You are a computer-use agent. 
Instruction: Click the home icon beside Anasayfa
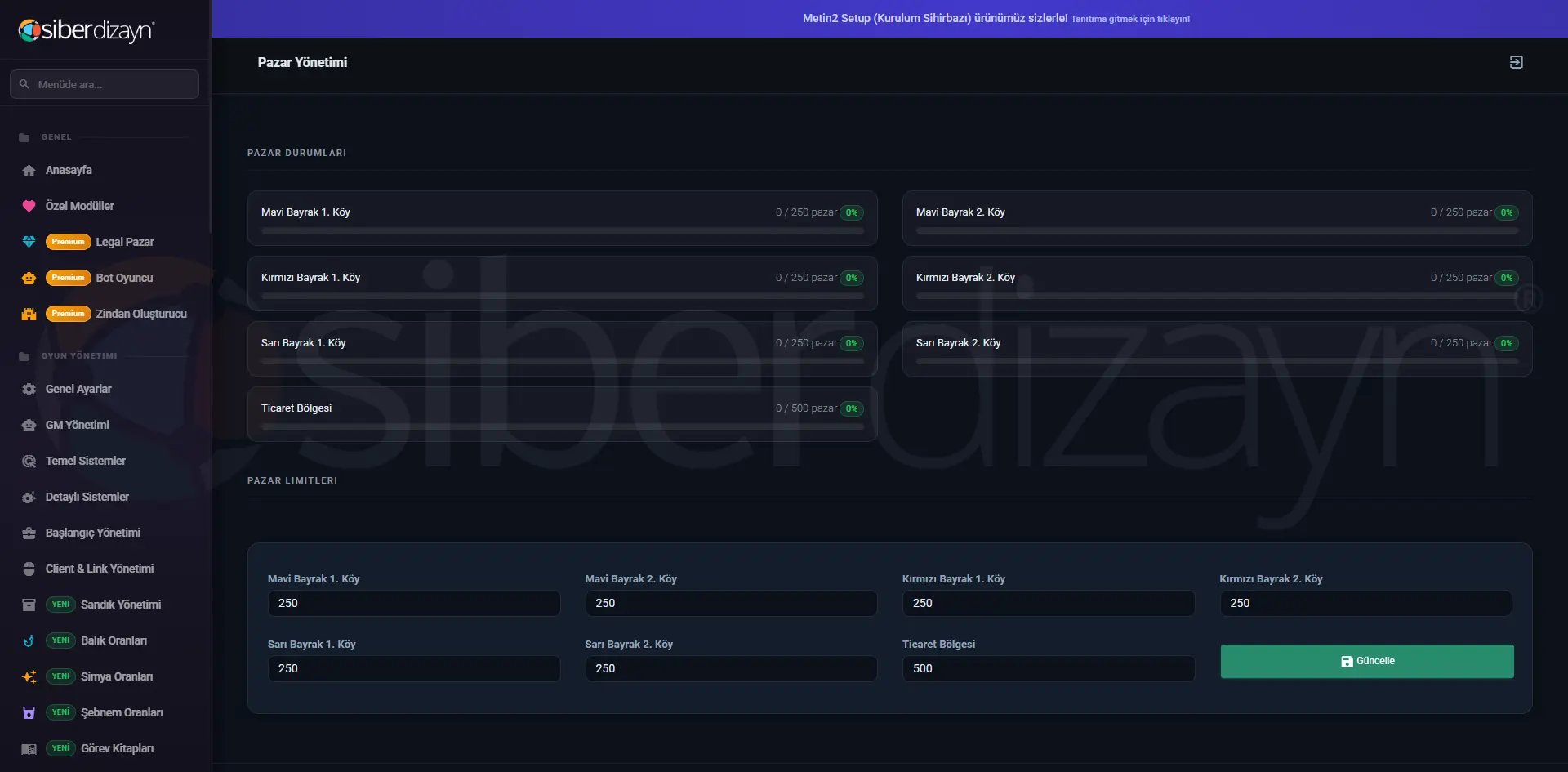click(29, 170)
